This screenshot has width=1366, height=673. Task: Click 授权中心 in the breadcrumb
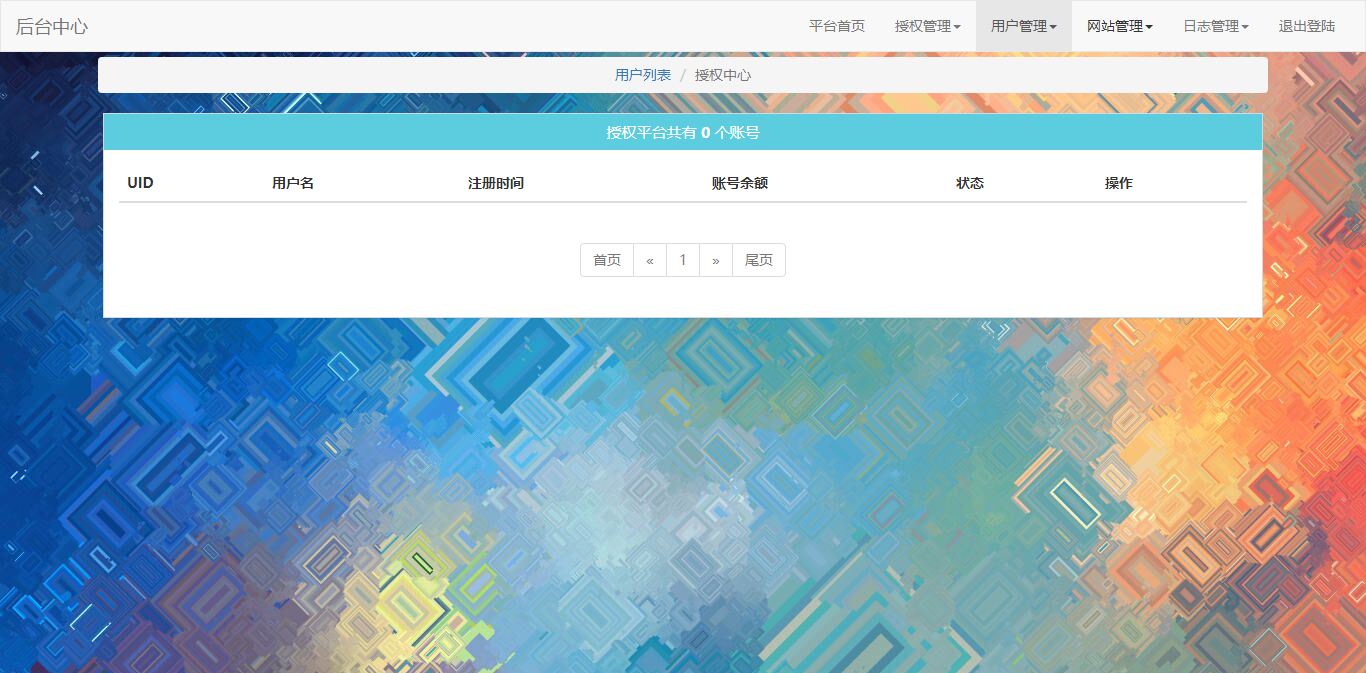click(723, 75)
